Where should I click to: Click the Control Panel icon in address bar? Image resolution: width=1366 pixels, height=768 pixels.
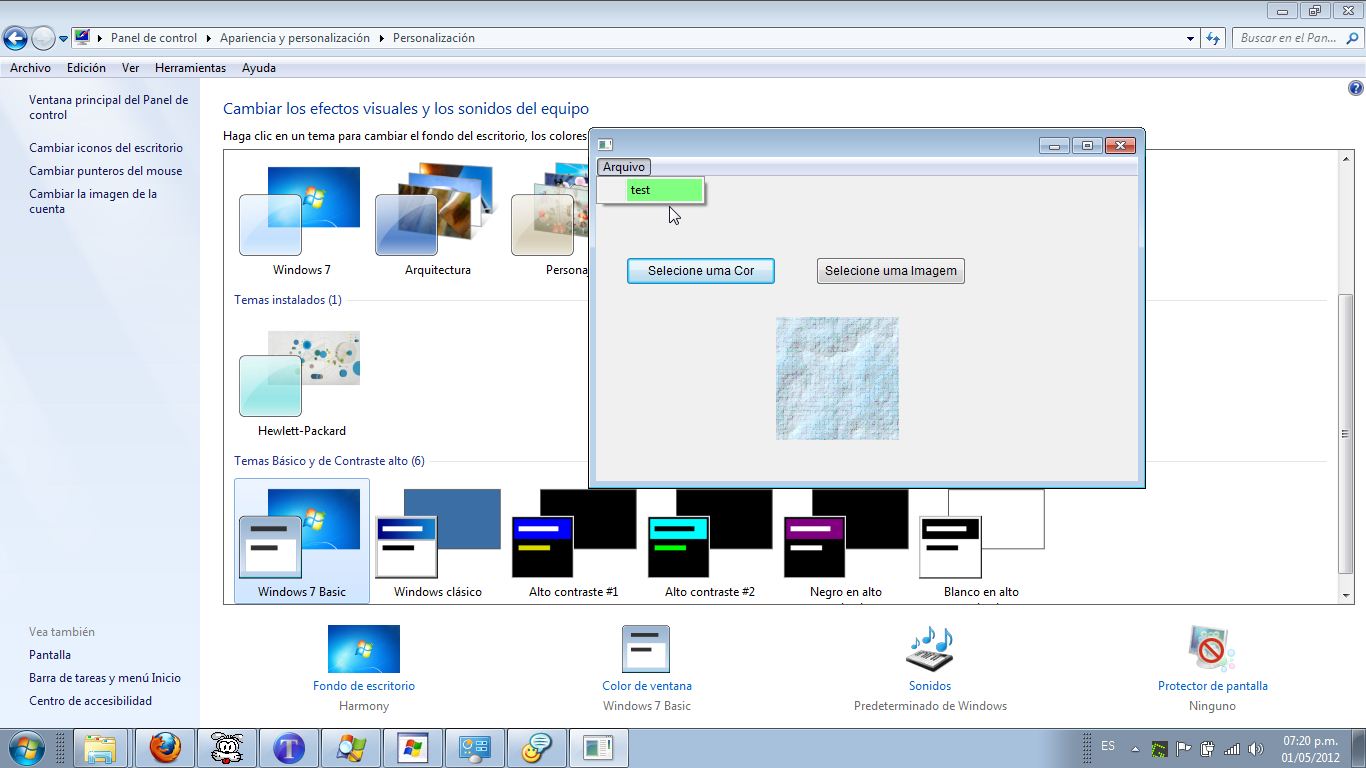82,38
